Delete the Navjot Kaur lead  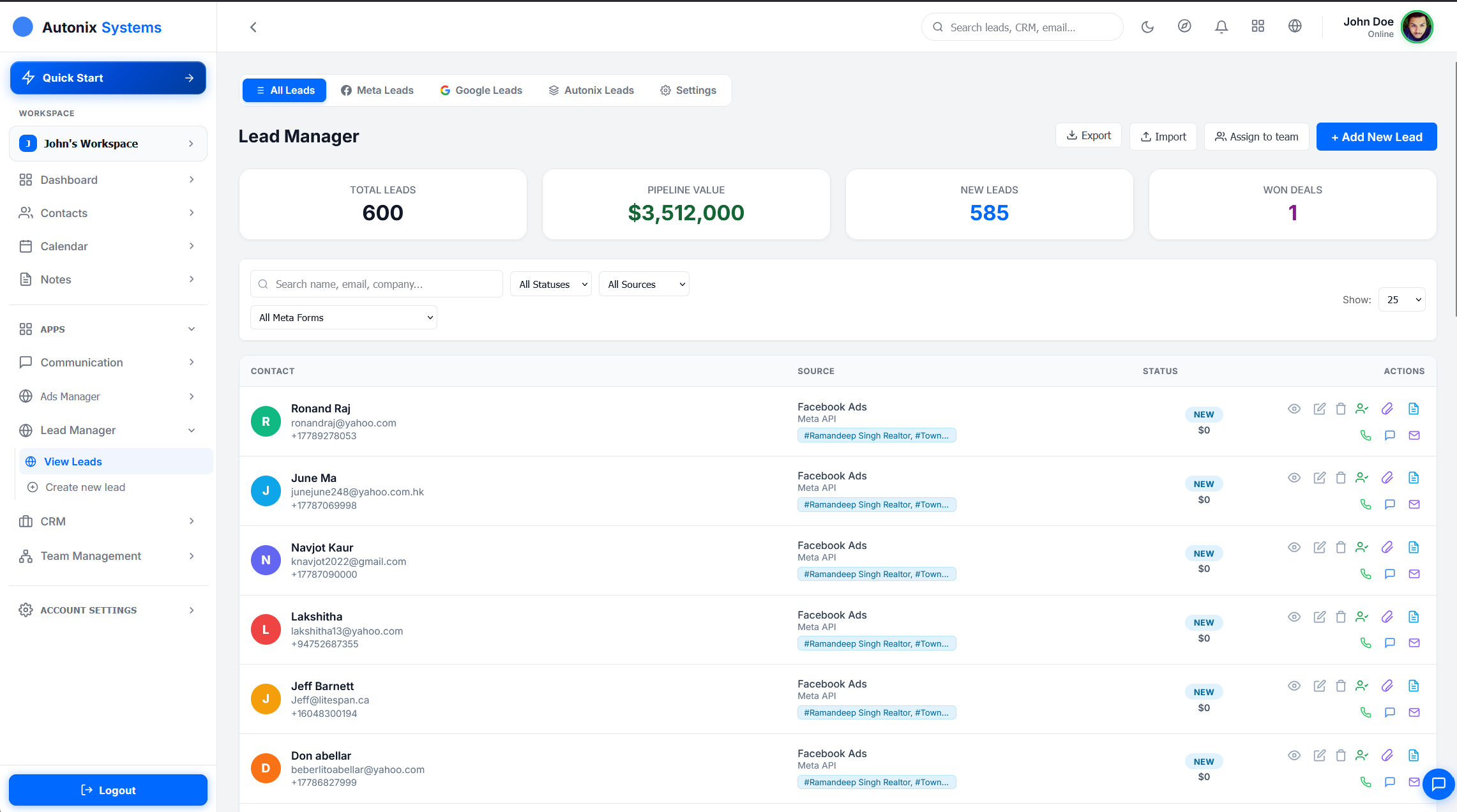pos(1341,547)
